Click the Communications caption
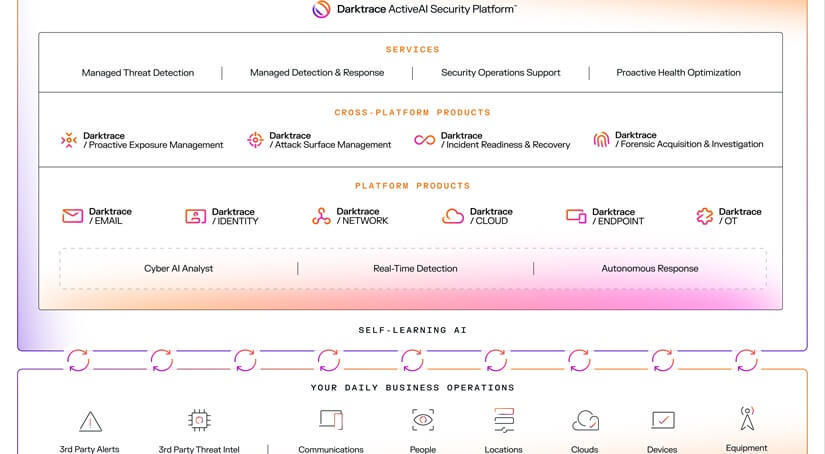 coord(331,449)
